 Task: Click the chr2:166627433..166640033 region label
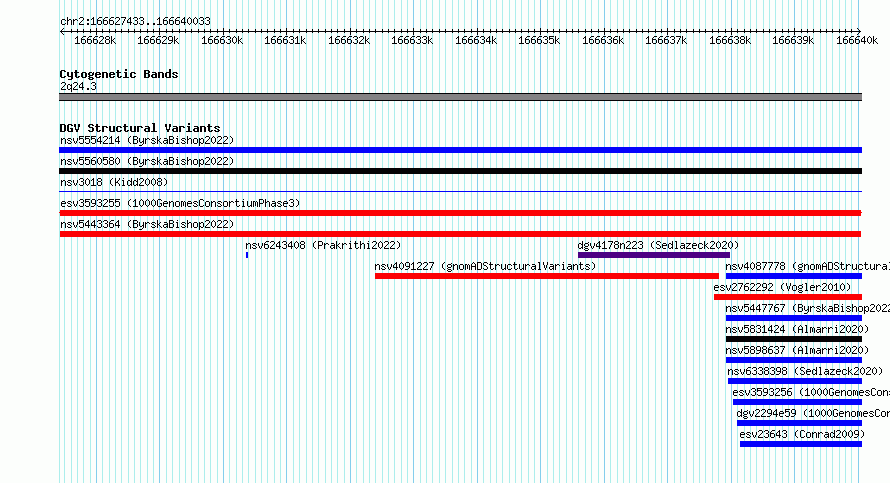[135, 21]
